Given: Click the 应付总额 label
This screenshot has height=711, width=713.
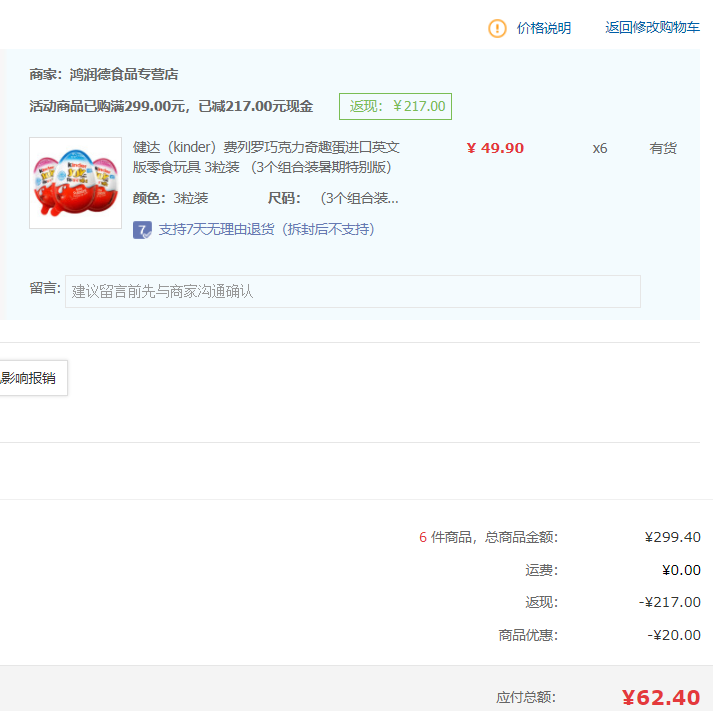Looking at the screenshot, I should click(x=526, y=697).
